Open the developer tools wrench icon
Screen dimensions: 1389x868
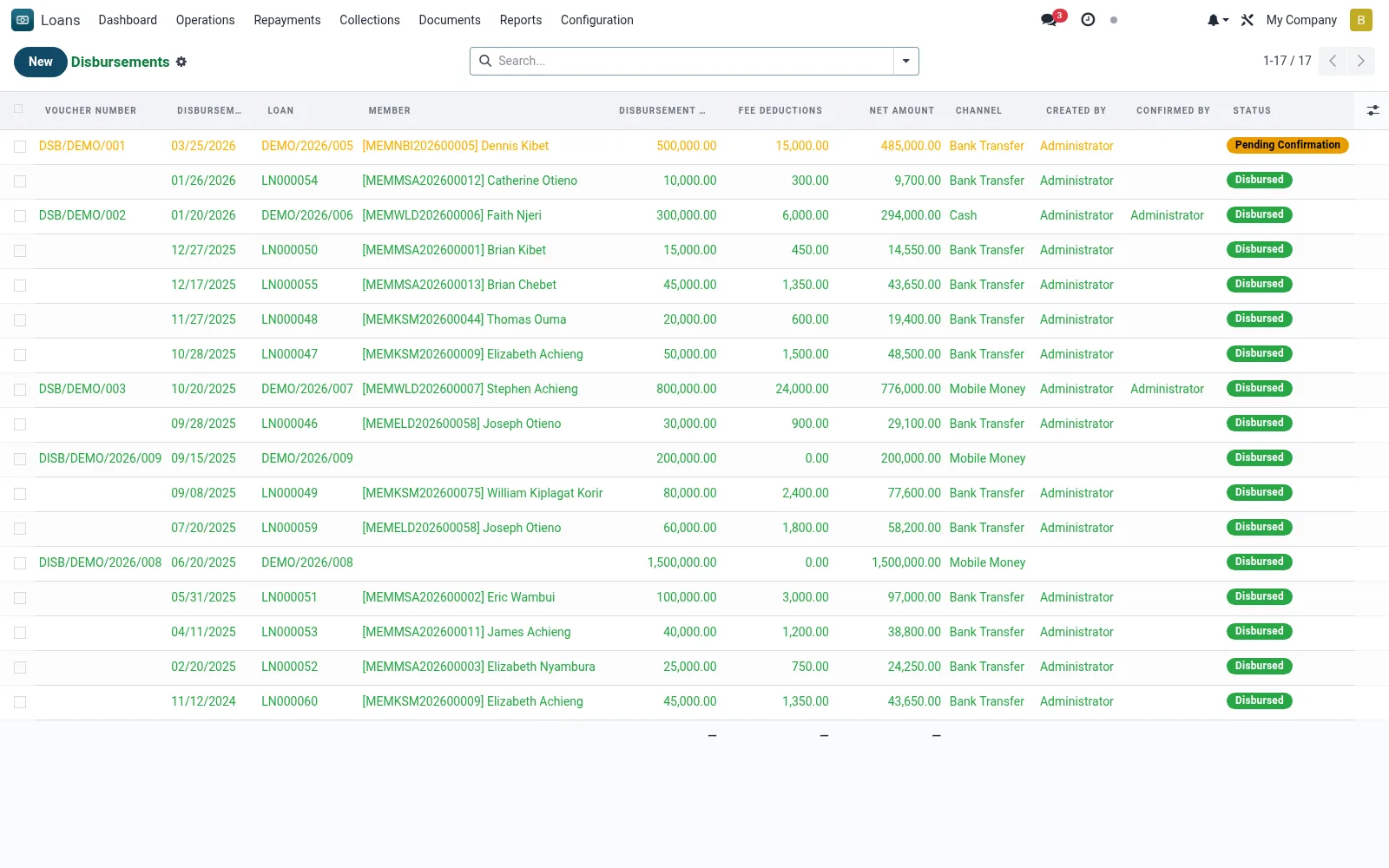pyautogui.click(x=1247, y=20)
